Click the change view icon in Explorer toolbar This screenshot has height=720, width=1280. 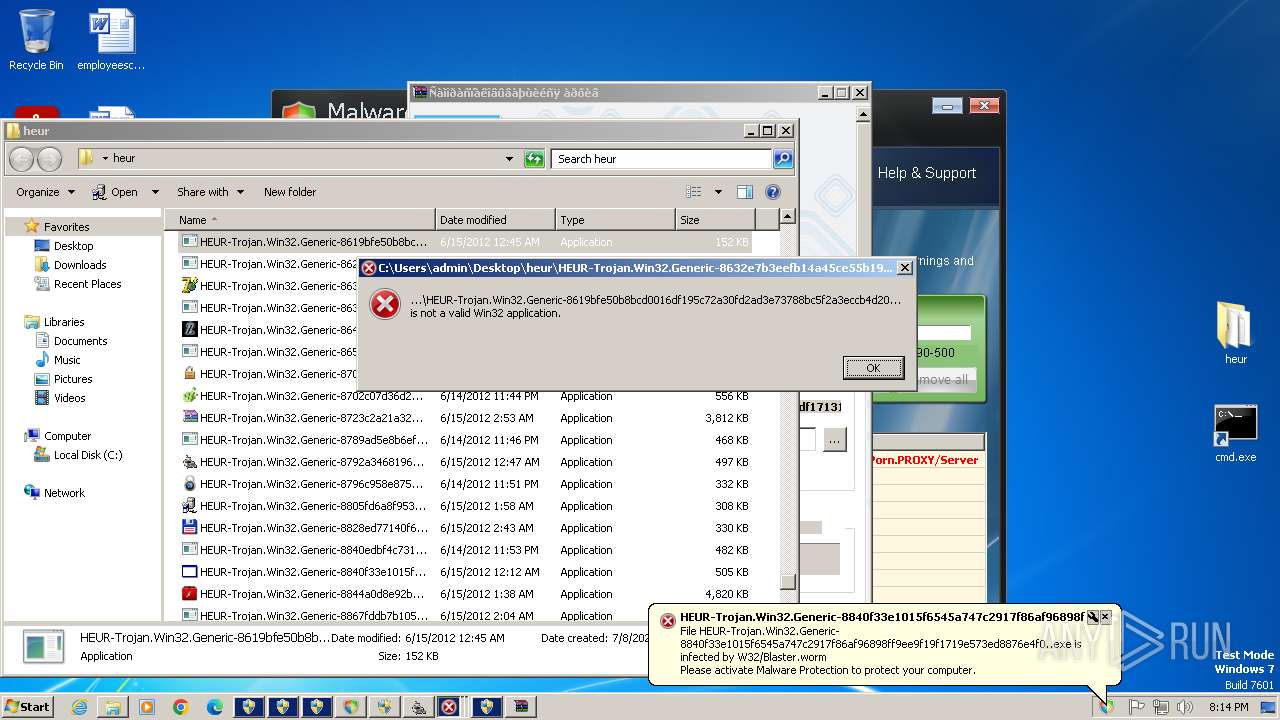coord(694,192)
